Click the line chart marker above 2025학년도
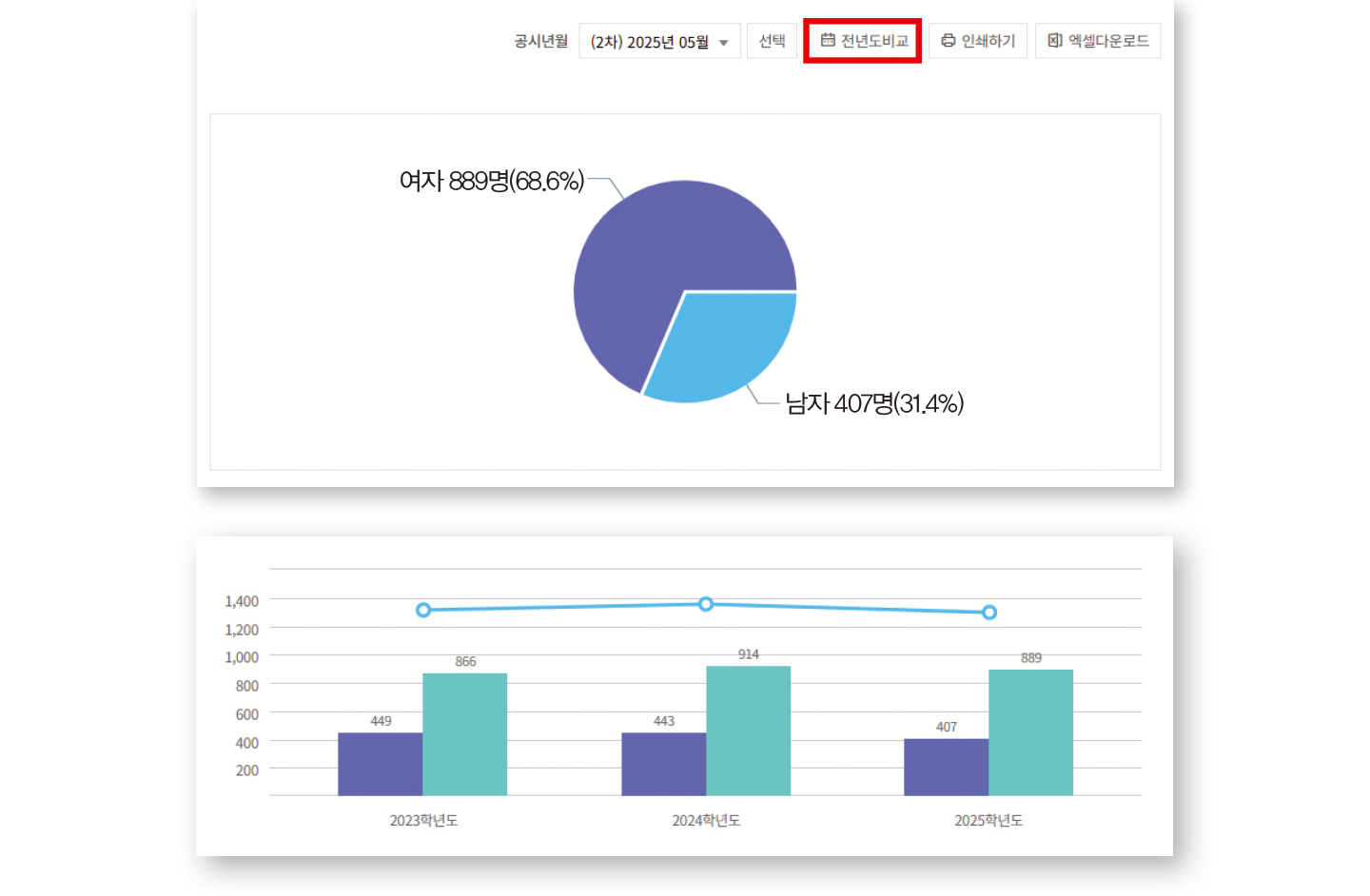This screenshot has height=896, width=1370. click(989, 613)
